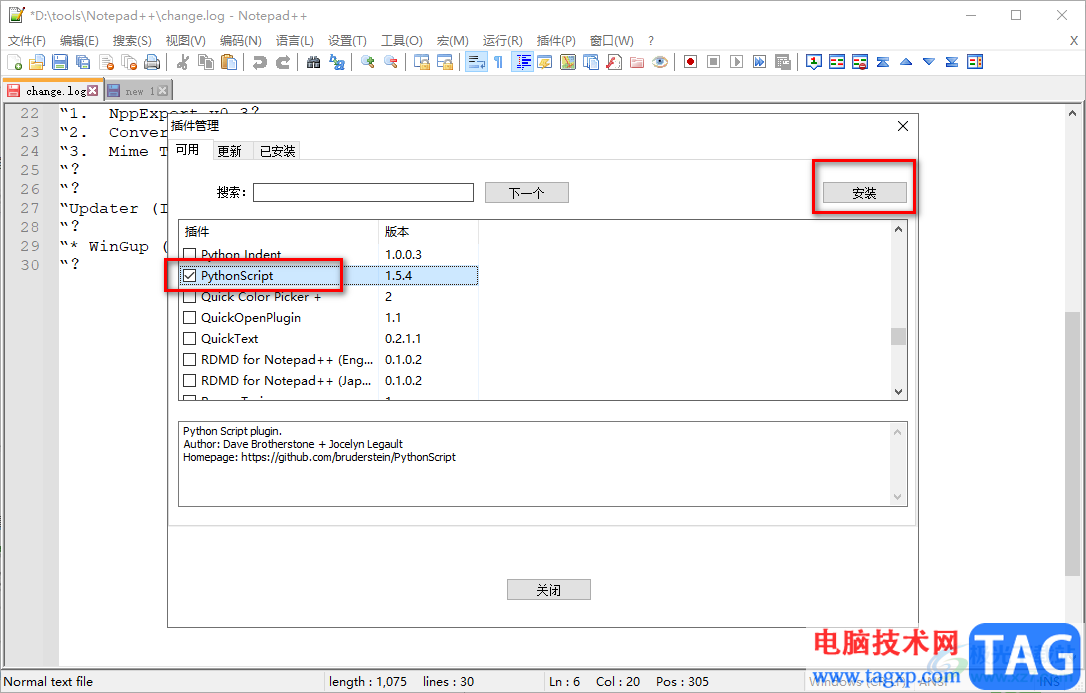Click the Document Map toolbar icon

click(568, 62)
